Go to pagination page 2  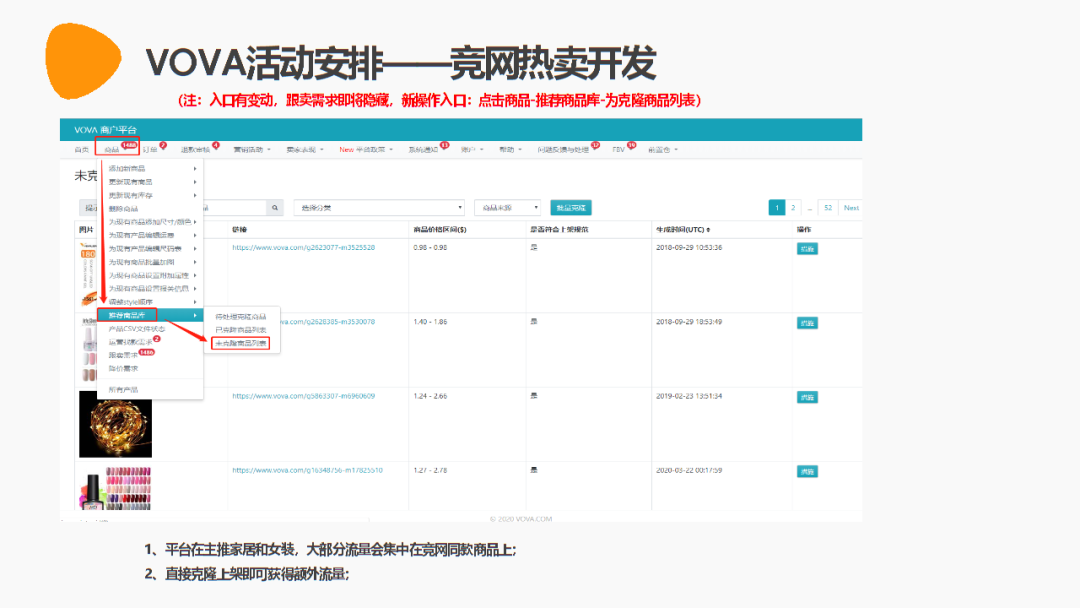(793, 207)
